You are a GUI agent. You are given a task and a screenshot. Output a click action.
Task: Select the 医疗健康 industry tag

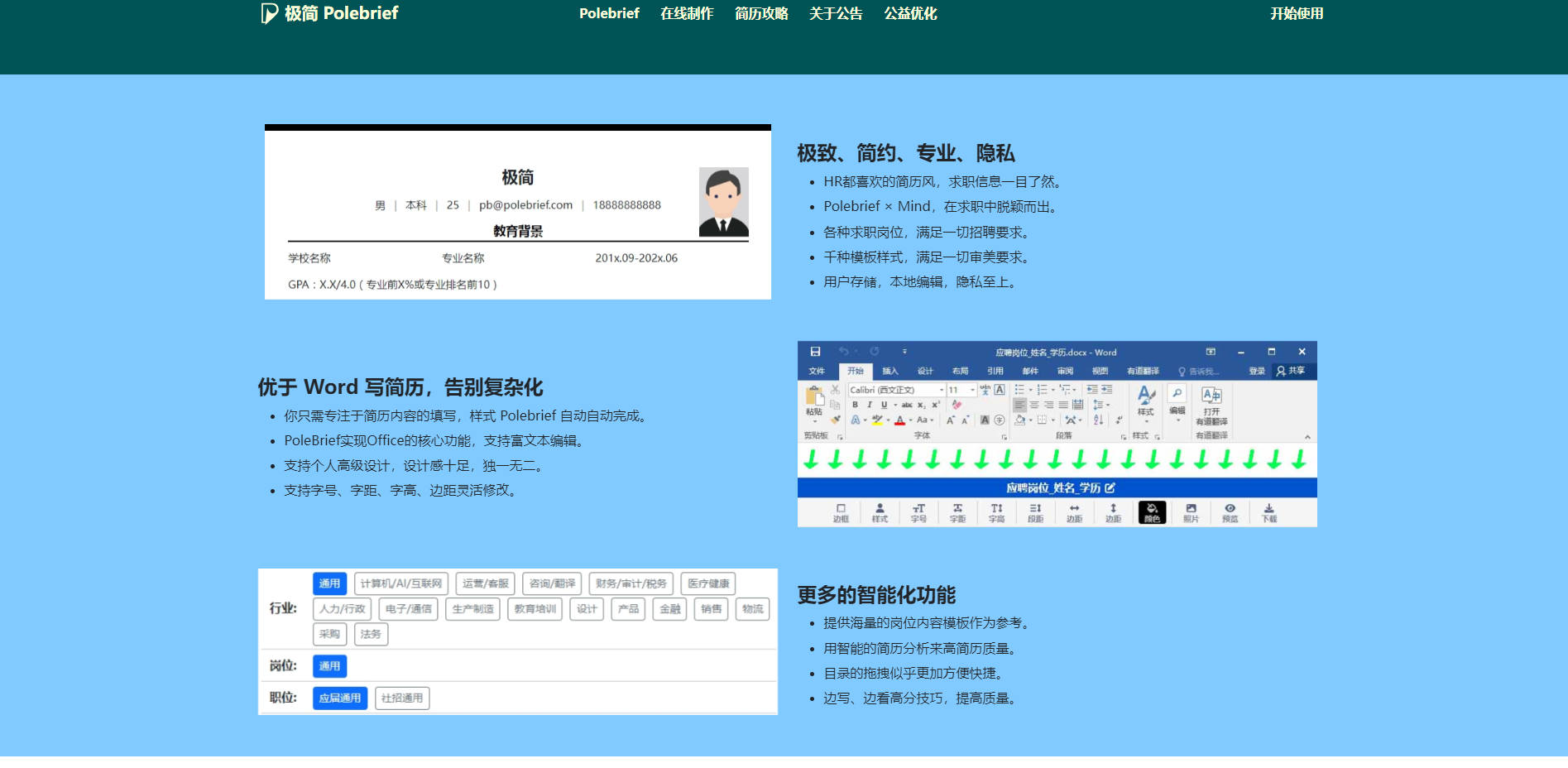coord(708,583)
